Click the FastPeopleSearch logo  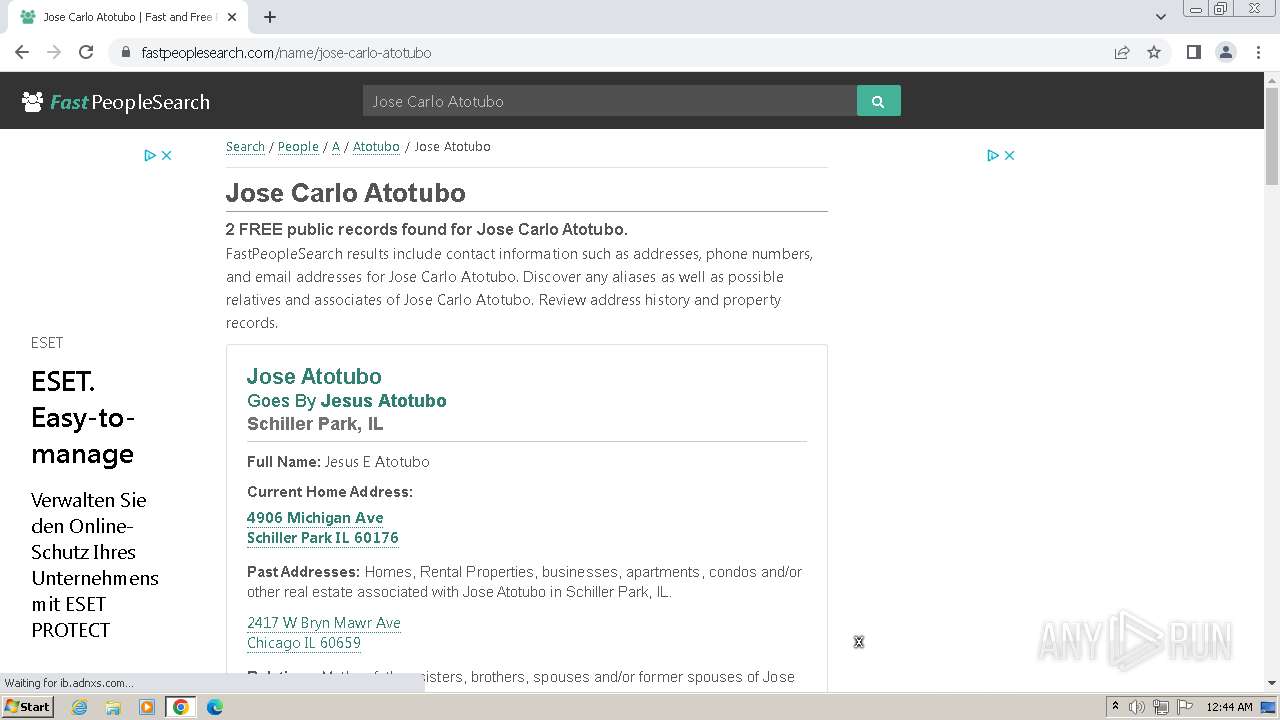point(116,101)
